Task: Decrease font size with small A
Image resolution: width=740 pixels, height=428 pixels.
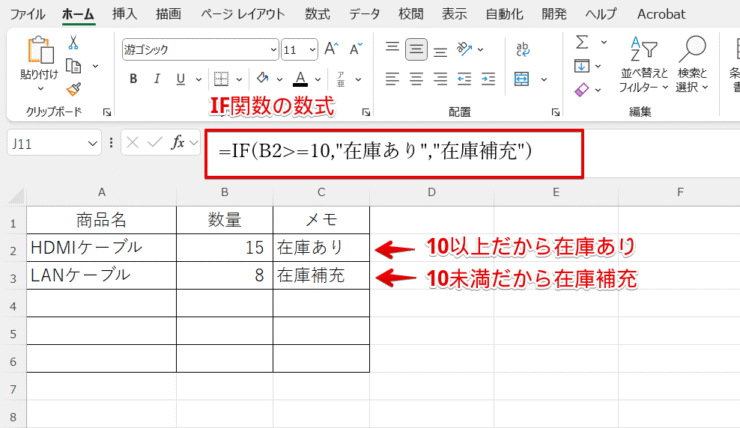Action: click(x=355, y=49)
